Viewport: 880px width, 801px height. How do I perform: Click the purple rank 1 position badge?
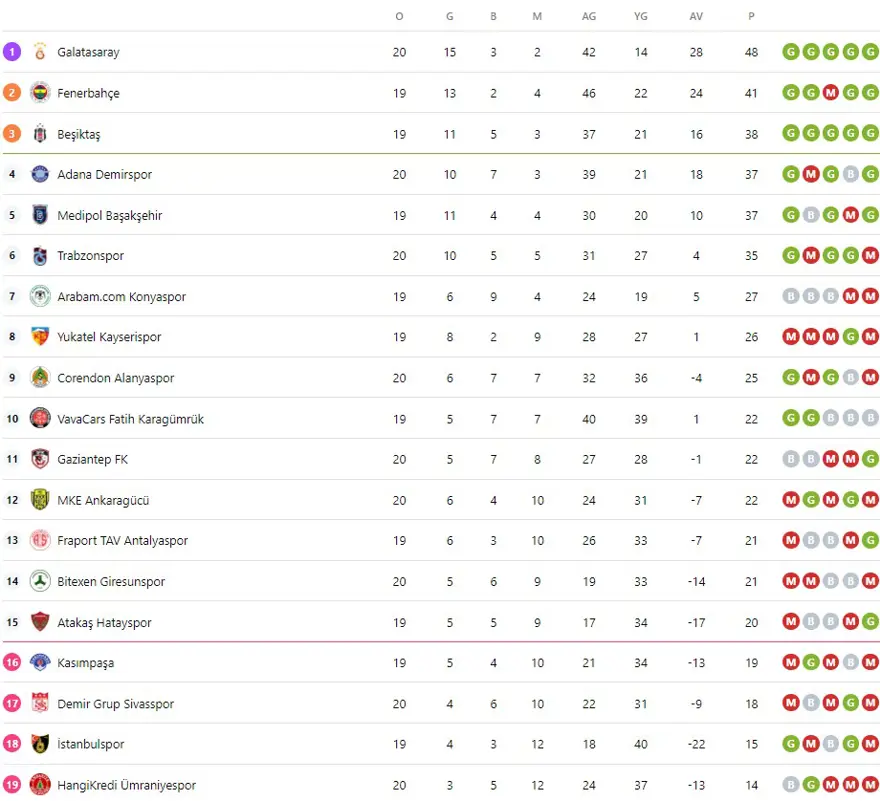point(12,52)
